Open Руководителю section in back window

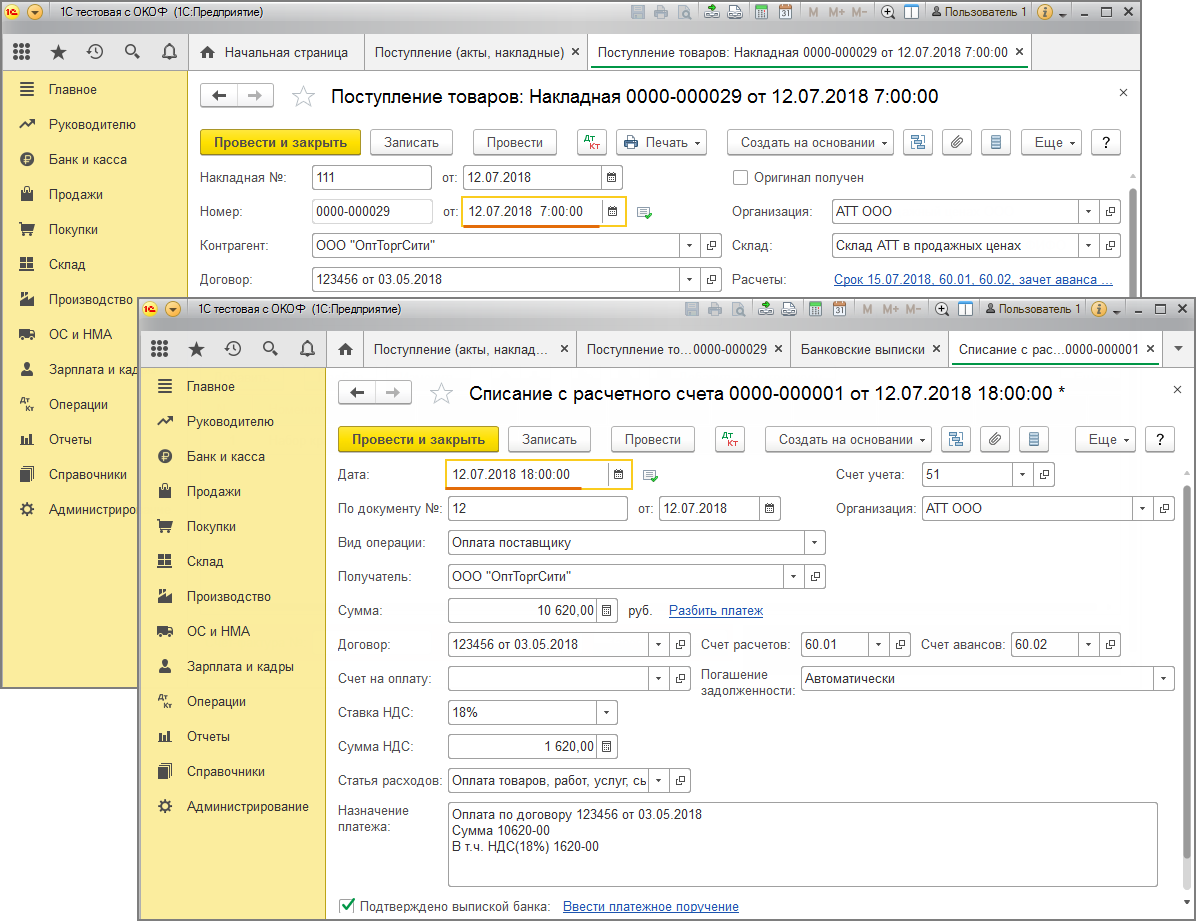(92, 124)
